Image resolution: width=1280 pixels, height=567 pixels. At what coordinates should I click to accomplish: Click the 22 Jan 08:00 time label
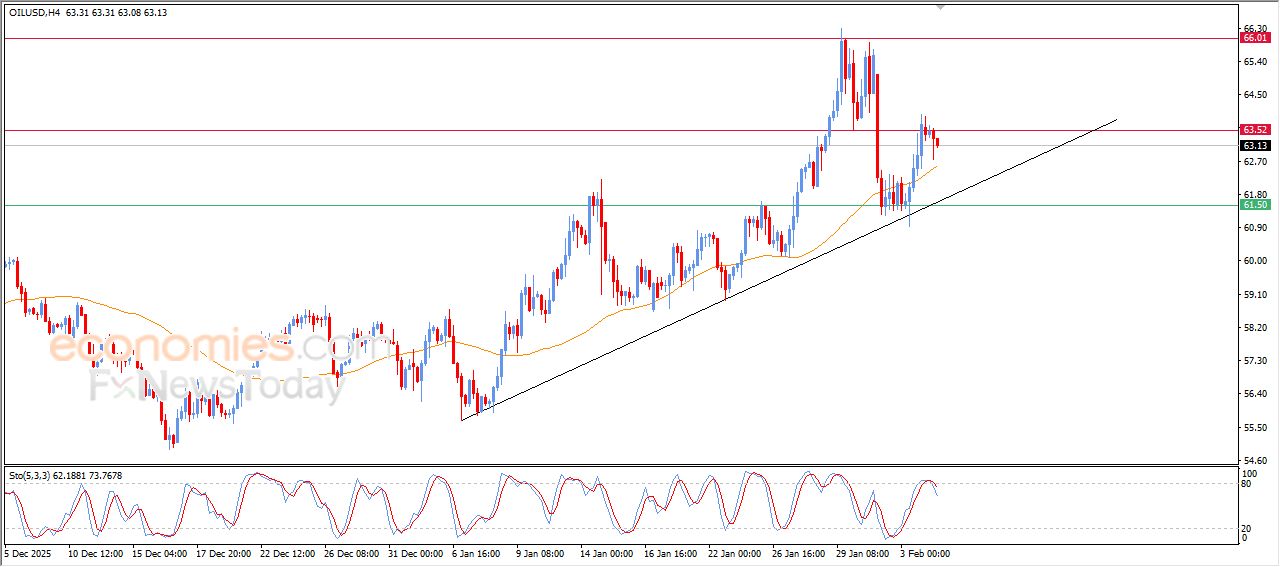point(737,553)
